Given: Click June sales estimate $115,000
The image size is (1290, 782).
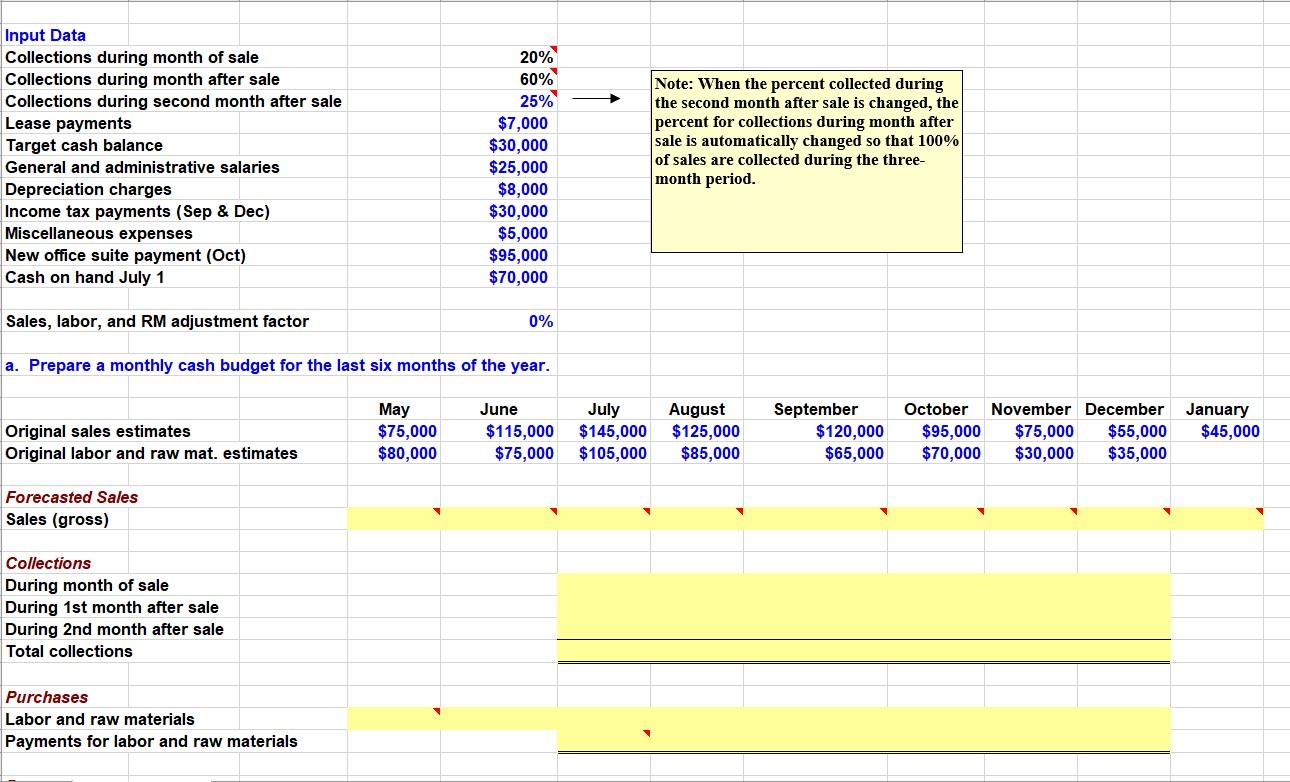Looking at the screenshot, I should click(x=519, y=431).
